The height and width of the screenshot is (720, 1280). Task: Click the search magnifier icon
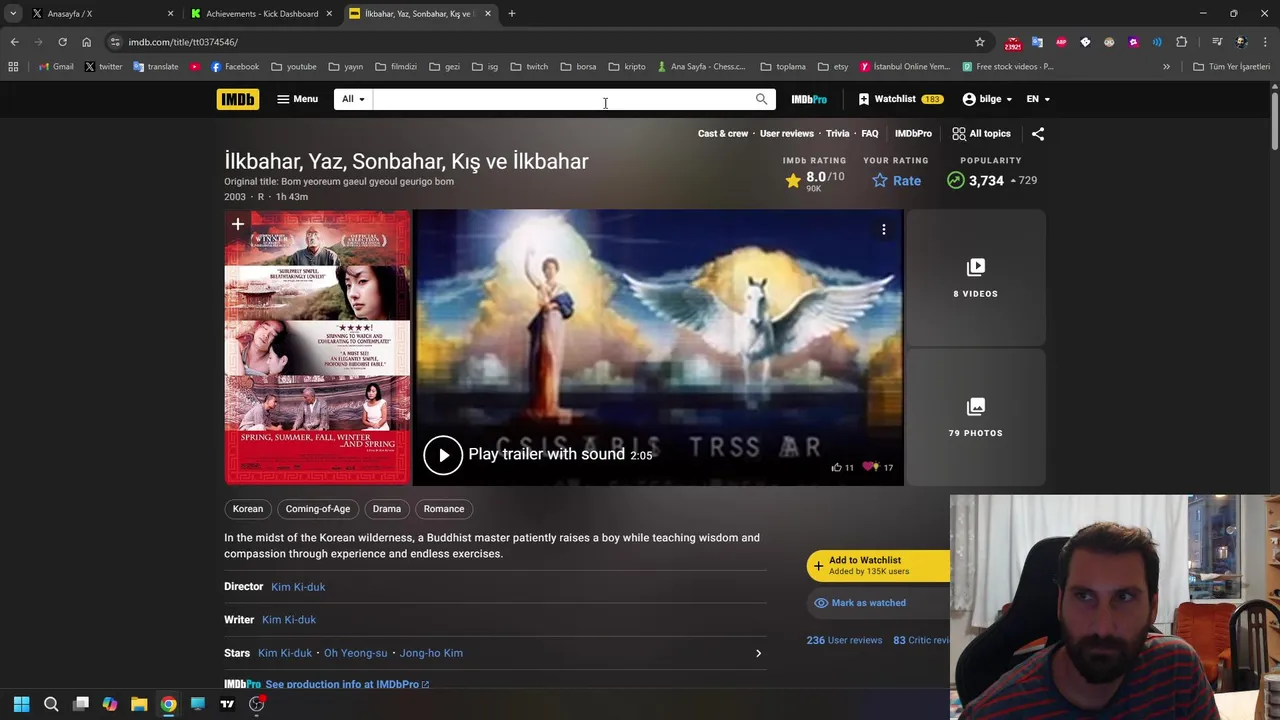point(762,99)
